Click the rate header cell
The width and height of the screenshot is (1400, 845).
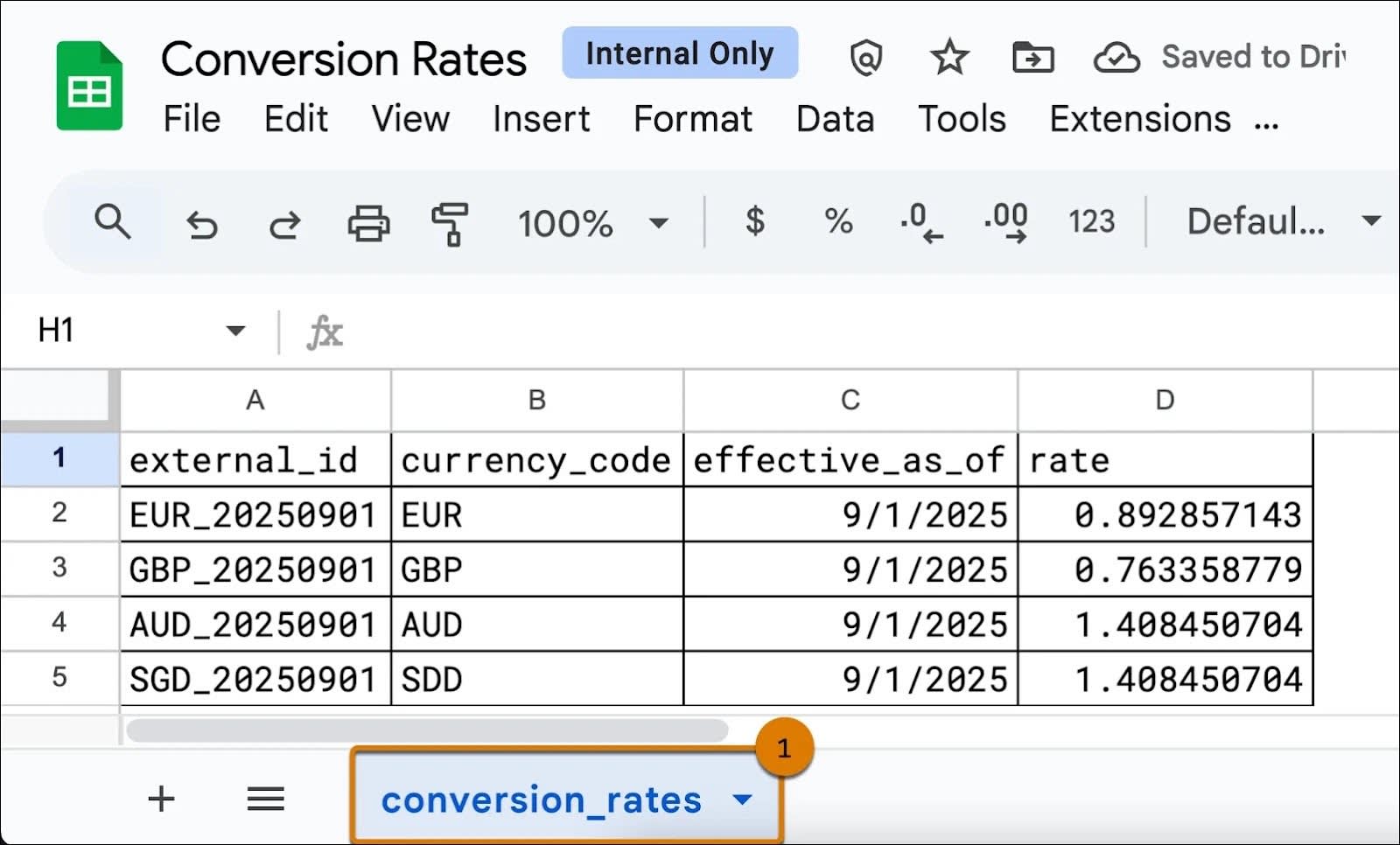(x=1165, y=459)
